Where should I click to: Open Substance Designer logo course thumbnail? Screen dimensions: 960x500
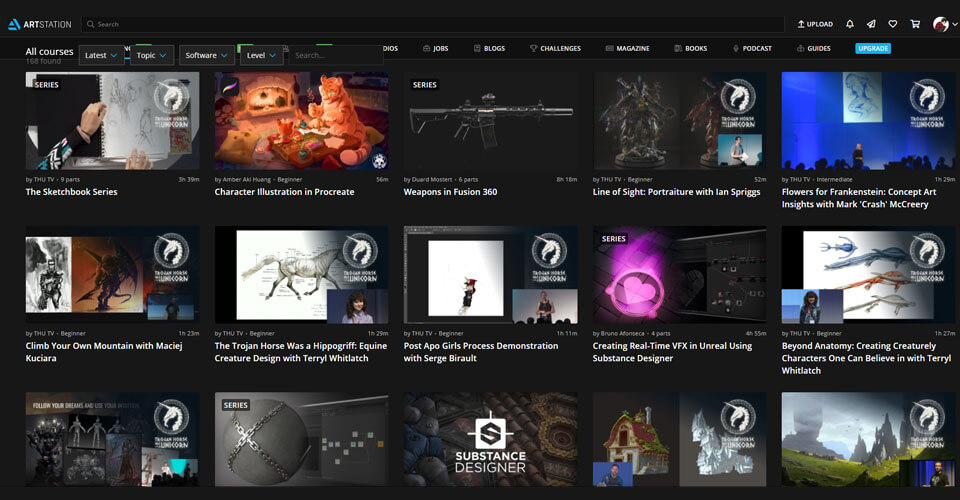pyautogui.click(x=490, y=439)
